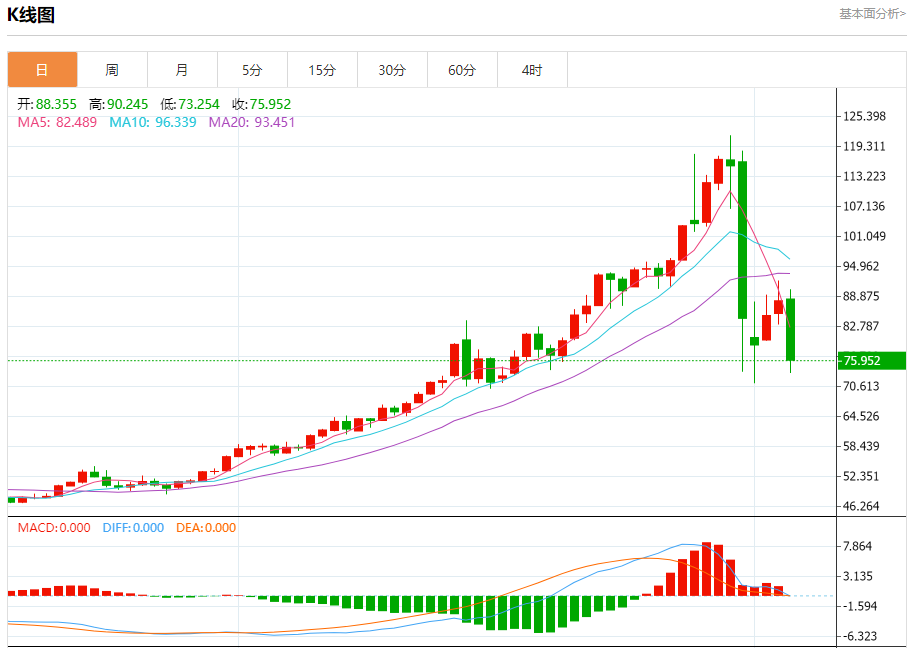Click the last green candlestick on chart

790,330
